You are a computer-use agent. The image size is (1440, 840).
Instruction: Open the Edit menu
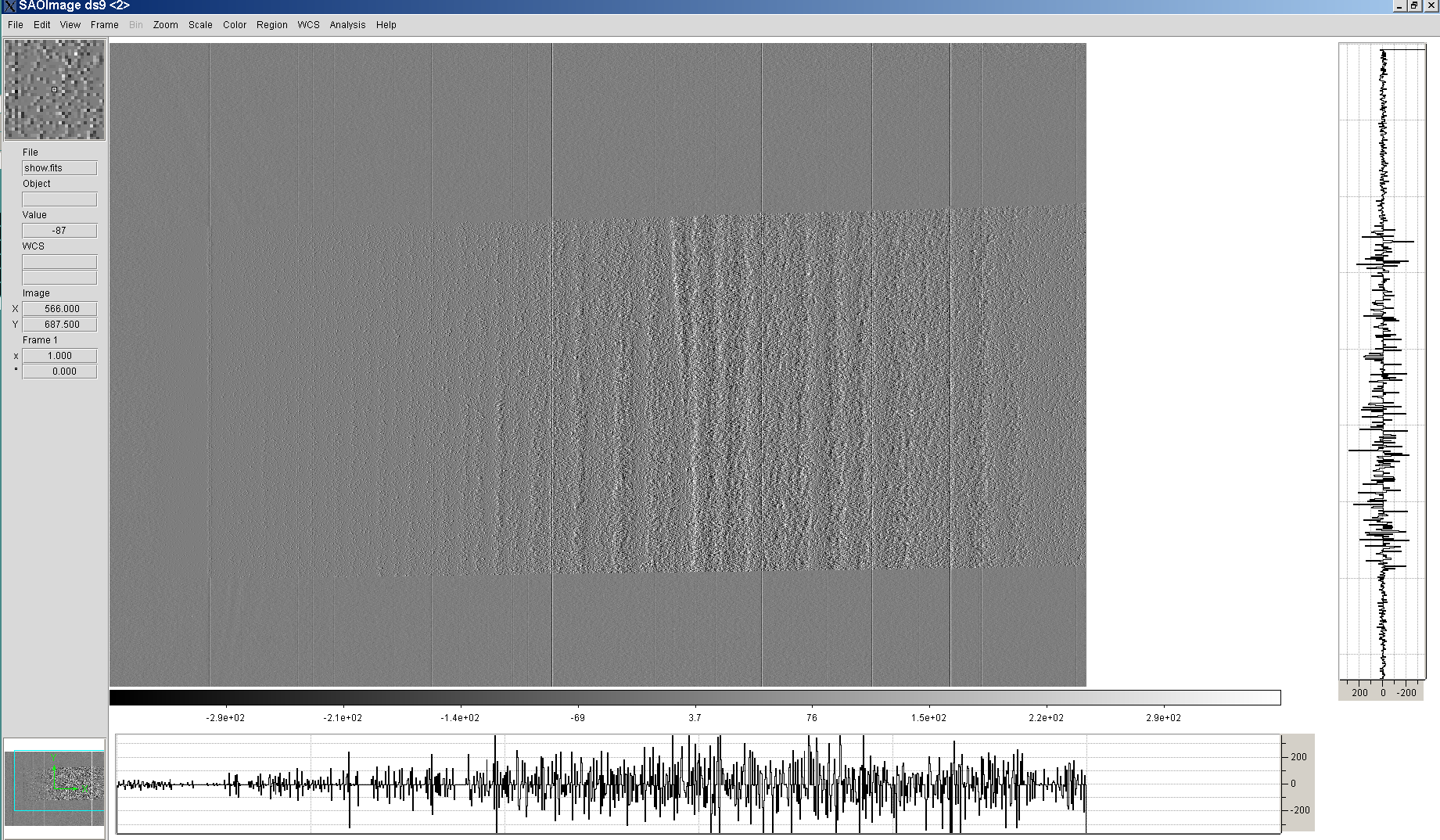click(x=41, y=25)
